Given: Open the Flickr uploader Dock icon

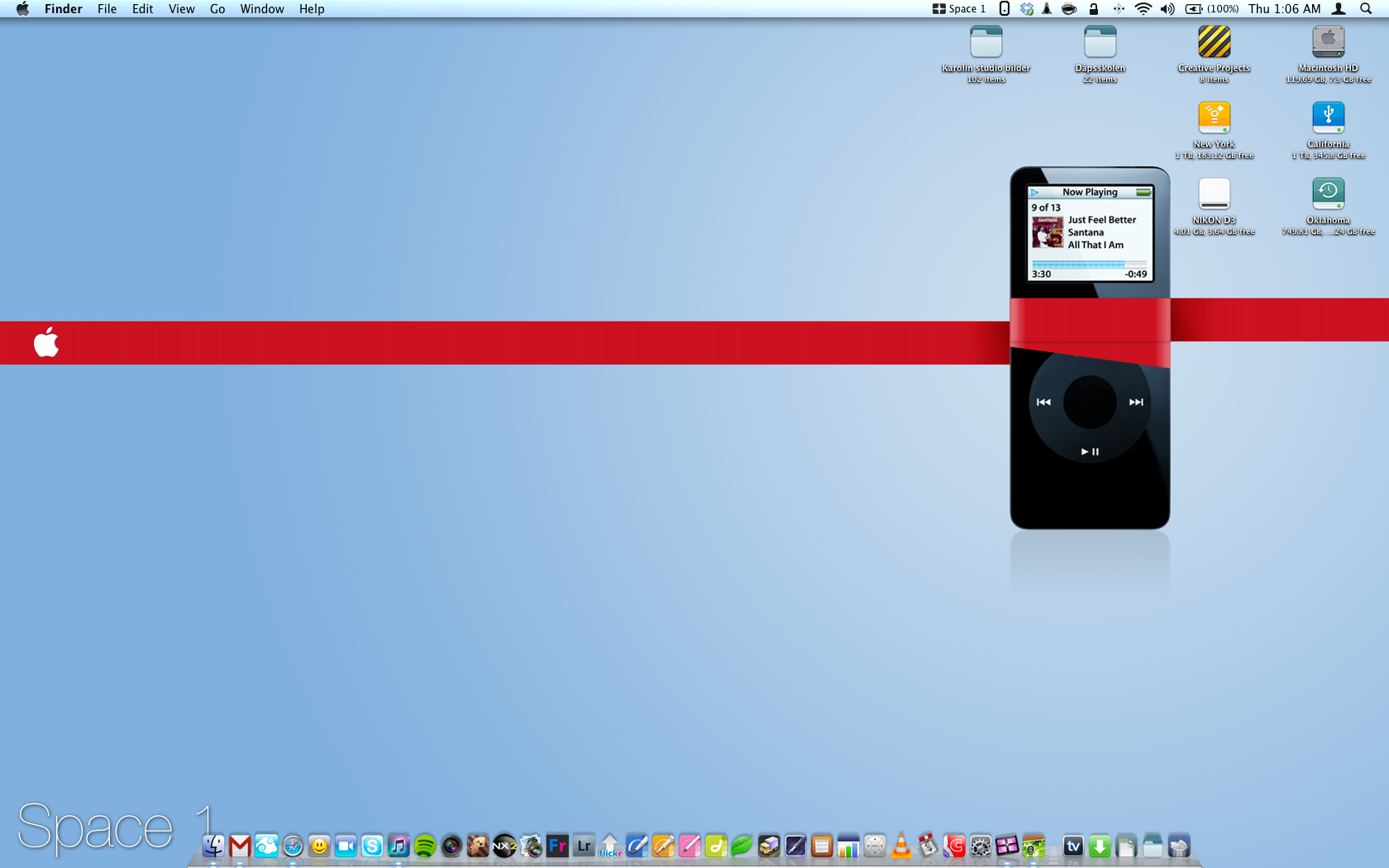Looking at the screenshot, I should pyautogui.click(x=610, y=846).
